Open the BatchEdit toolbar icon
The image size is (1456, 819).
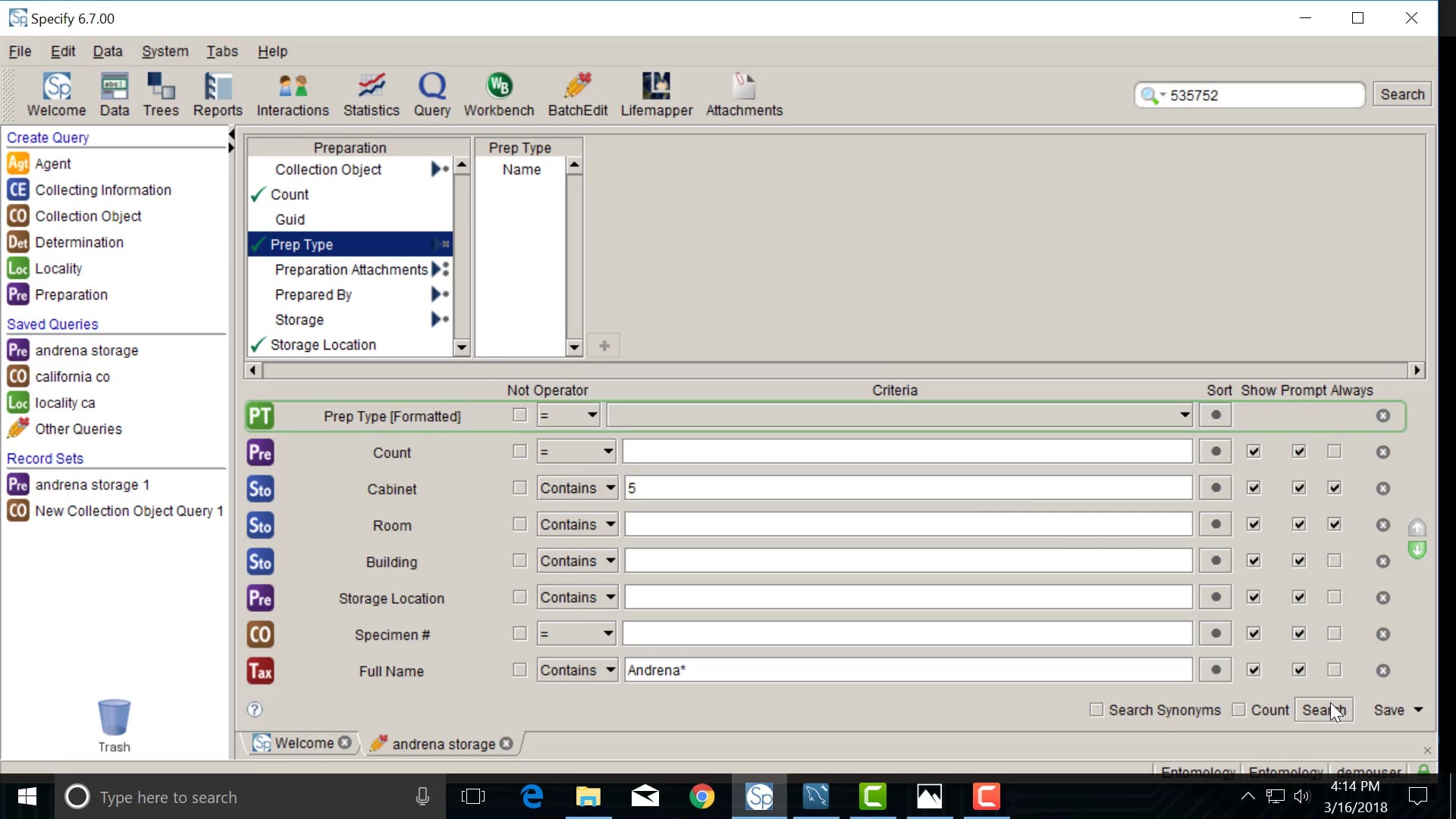[x=578, y=95]
